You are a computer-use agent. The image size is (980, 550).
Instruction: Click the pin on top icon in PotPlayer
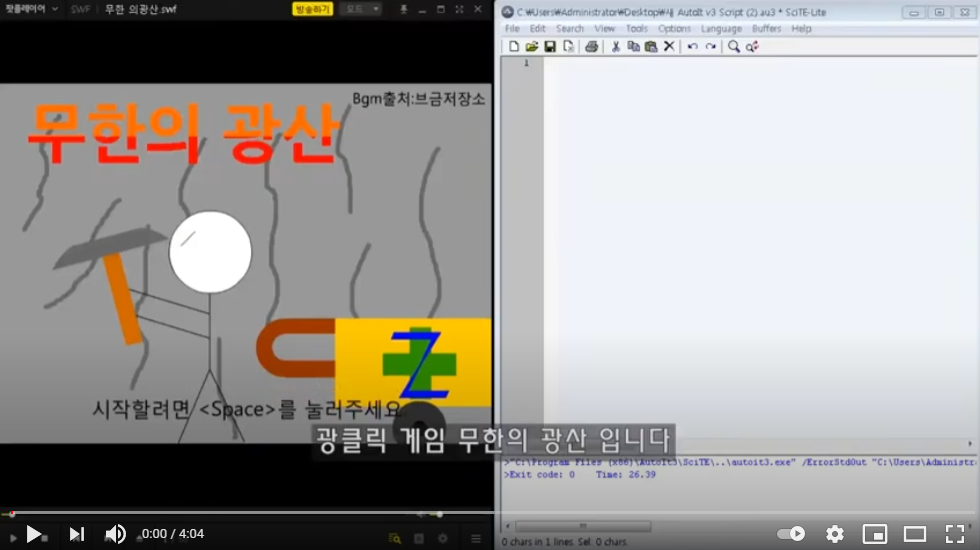pyautogui.click(x=403, y=9)
